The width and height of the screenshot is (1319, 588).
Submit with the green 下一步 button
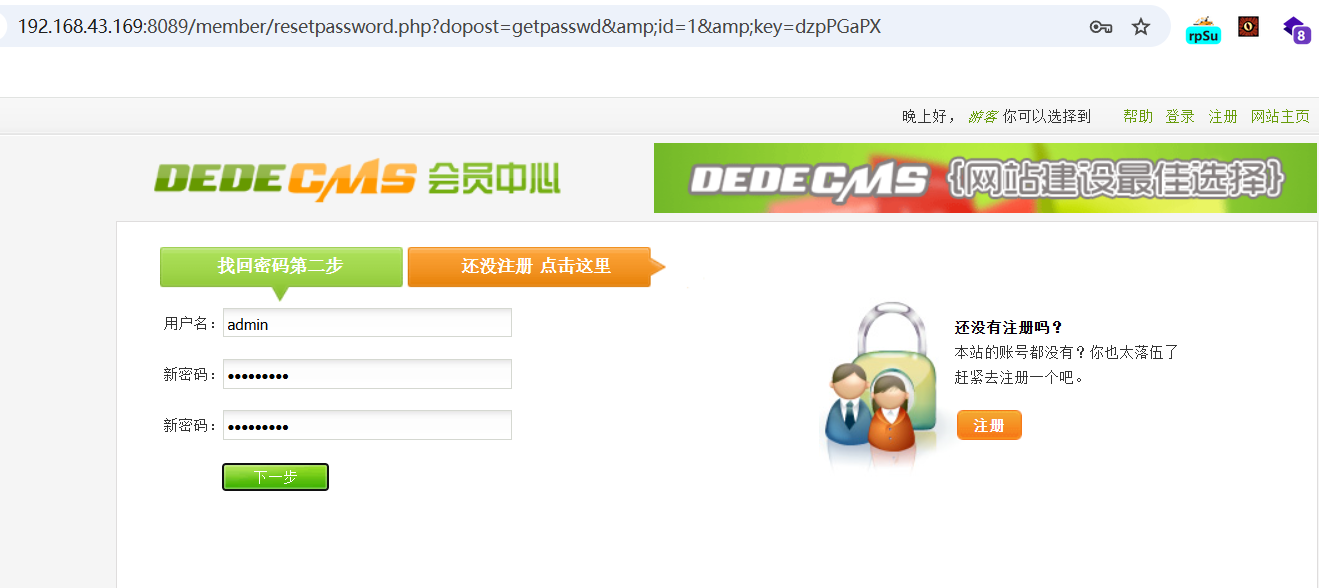click(x=275, y=477)
